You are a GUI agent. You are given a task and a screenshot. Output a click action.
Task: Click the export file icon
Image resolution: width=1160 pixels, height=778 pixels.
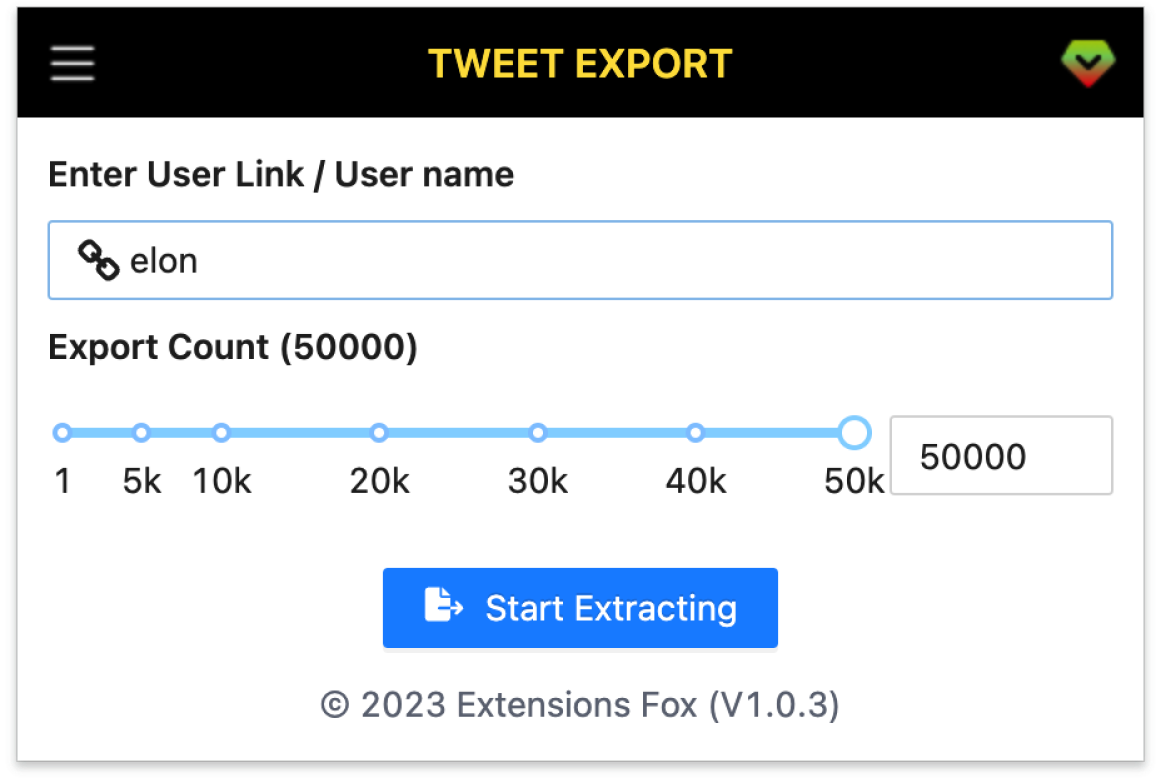[443, 607]
